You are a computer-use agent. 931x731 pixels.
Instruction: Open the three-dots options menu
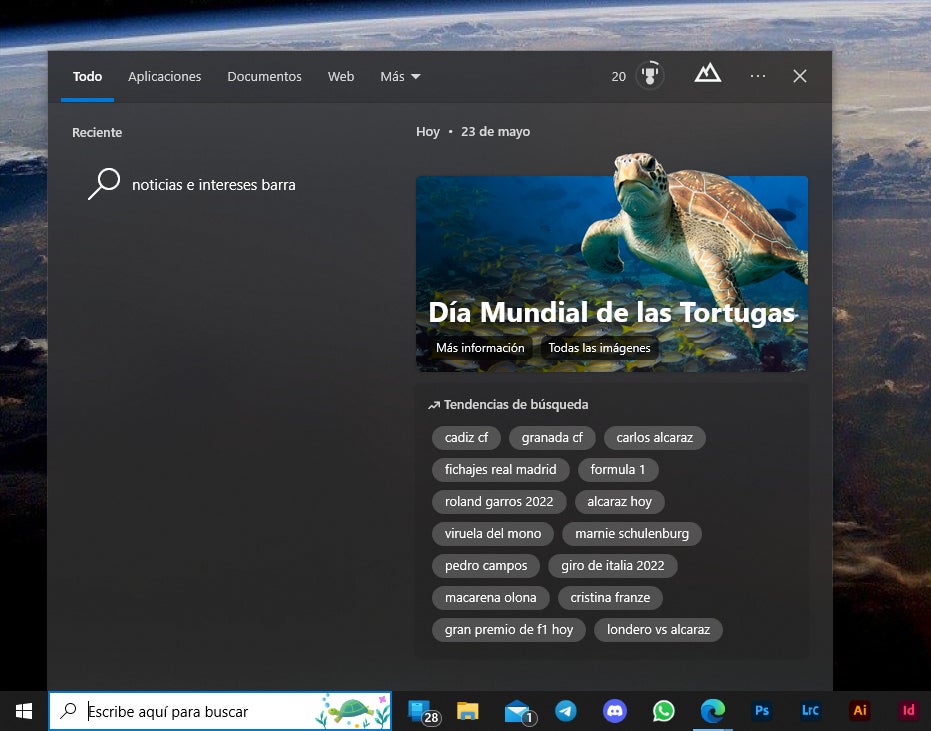757,76
